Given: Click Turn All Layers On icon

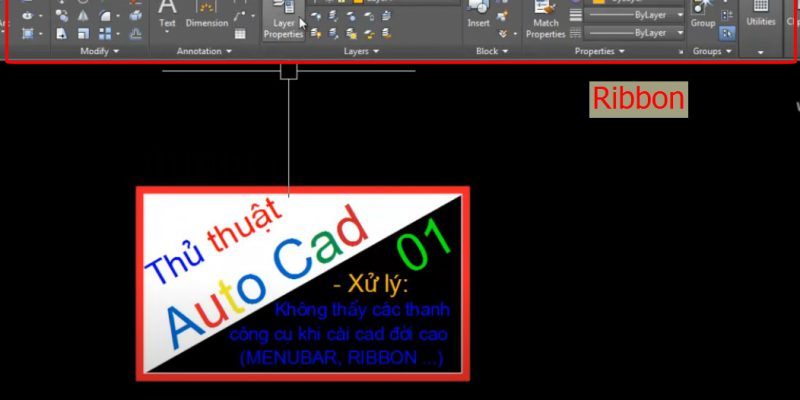Looking at the screenshot, I should 316,34.
